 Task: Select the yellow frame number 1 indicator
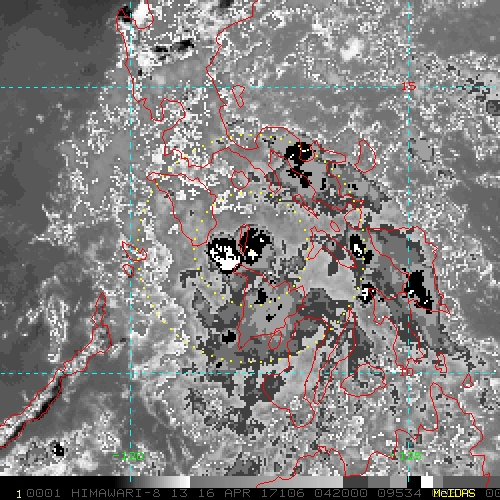tap(19, 494)
